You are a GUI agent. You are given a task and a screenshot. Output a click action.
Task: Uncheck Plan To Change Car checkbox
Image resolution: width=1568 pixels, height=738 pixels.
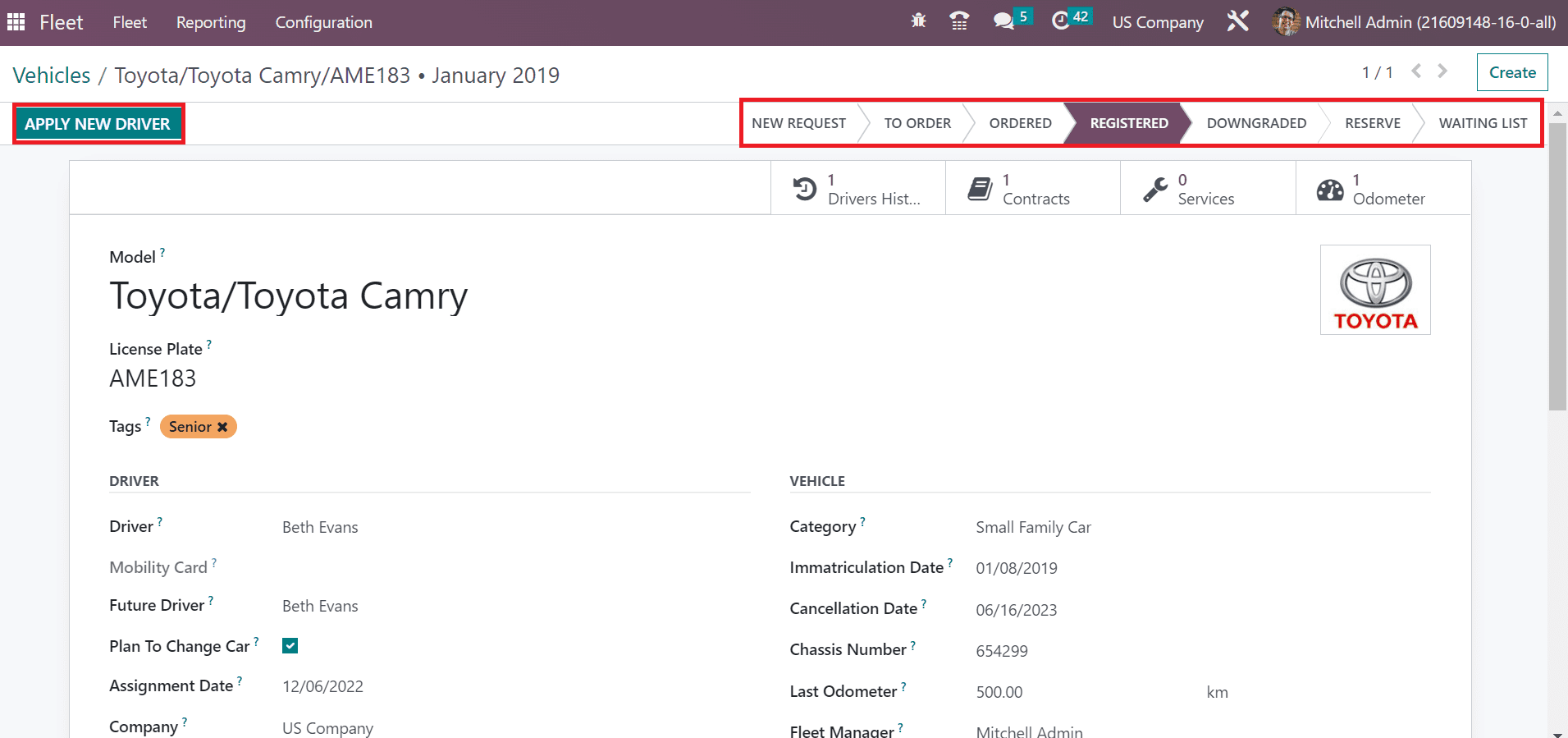pos(290,646)
